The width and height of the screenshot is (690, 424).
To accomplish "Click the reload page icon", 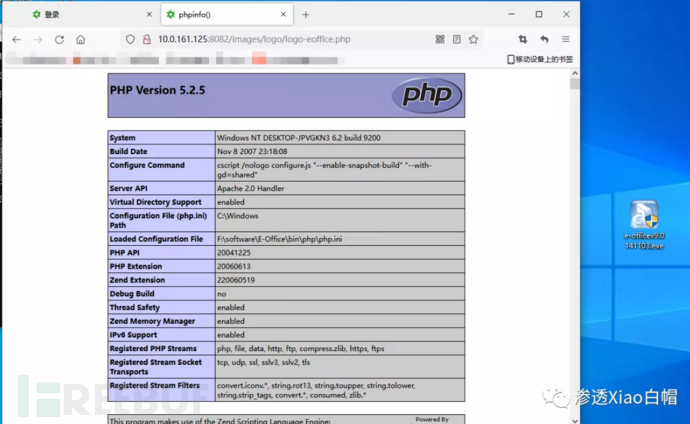I will [59, 39].
